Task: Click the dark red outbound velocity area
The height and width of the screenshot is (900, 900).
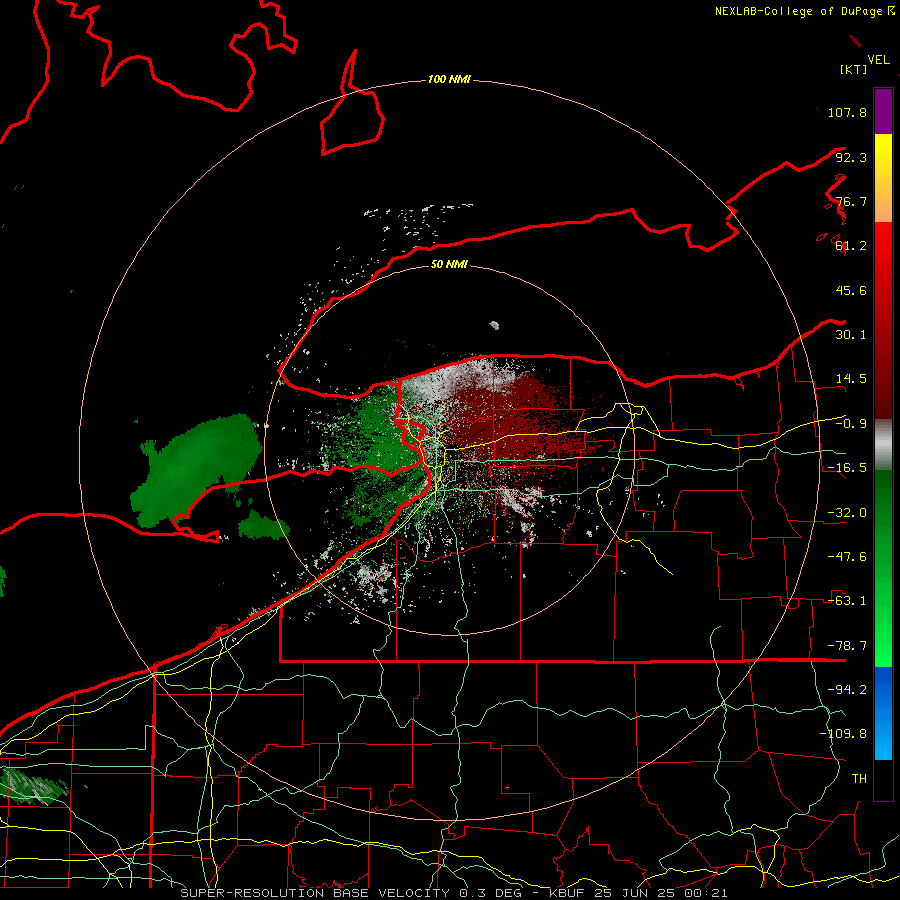Action: click(x=517, y=422)
